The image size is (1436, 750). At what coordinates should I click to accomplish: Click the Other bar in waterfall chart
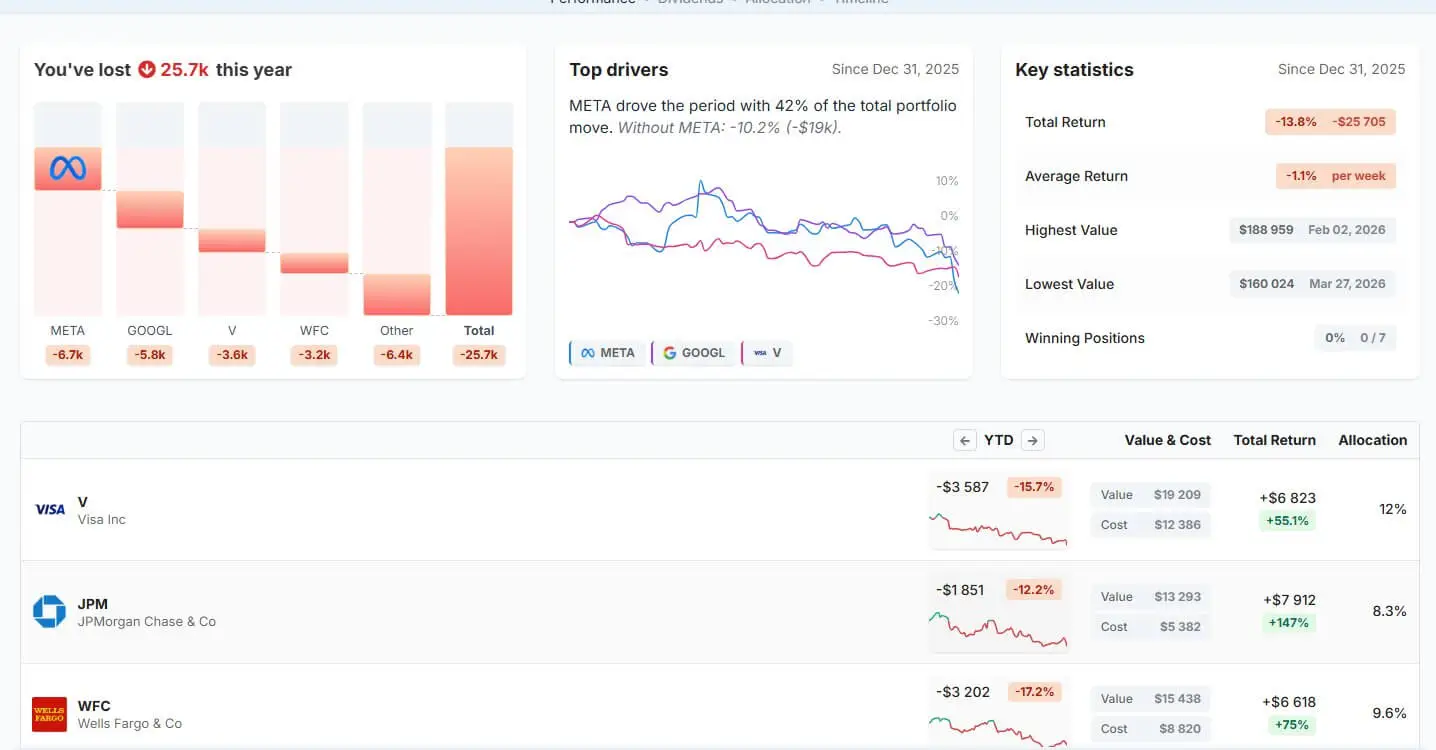click(397, 295)
